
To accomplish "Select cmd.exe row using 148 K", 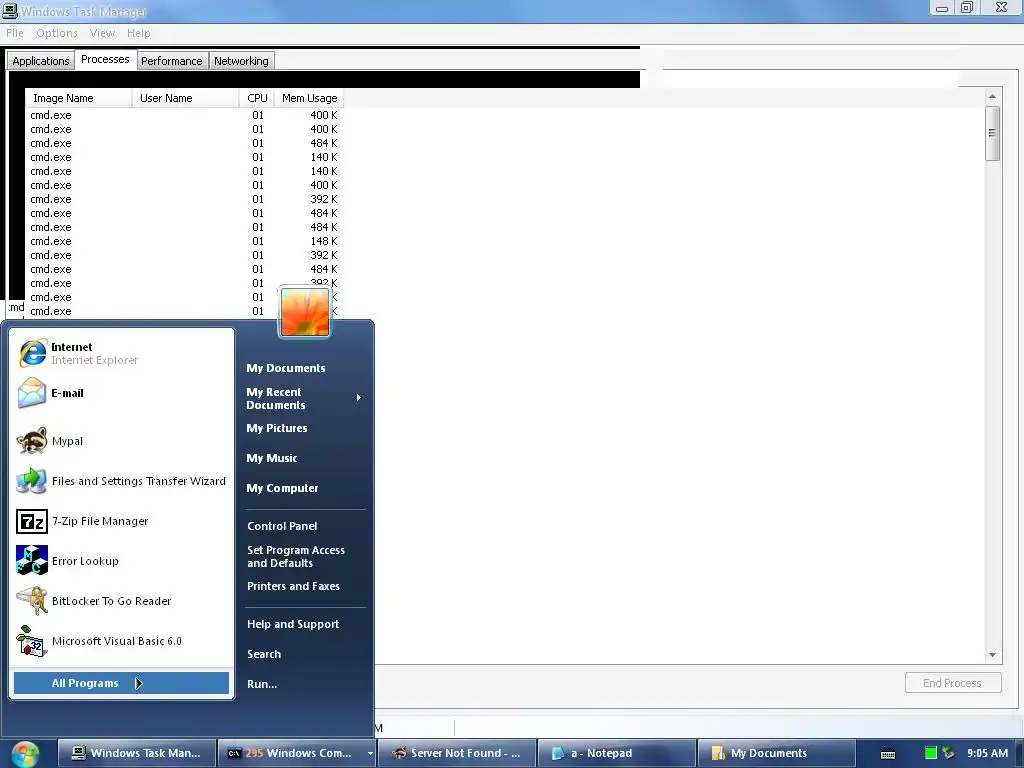I will click(x=184, y=241).
